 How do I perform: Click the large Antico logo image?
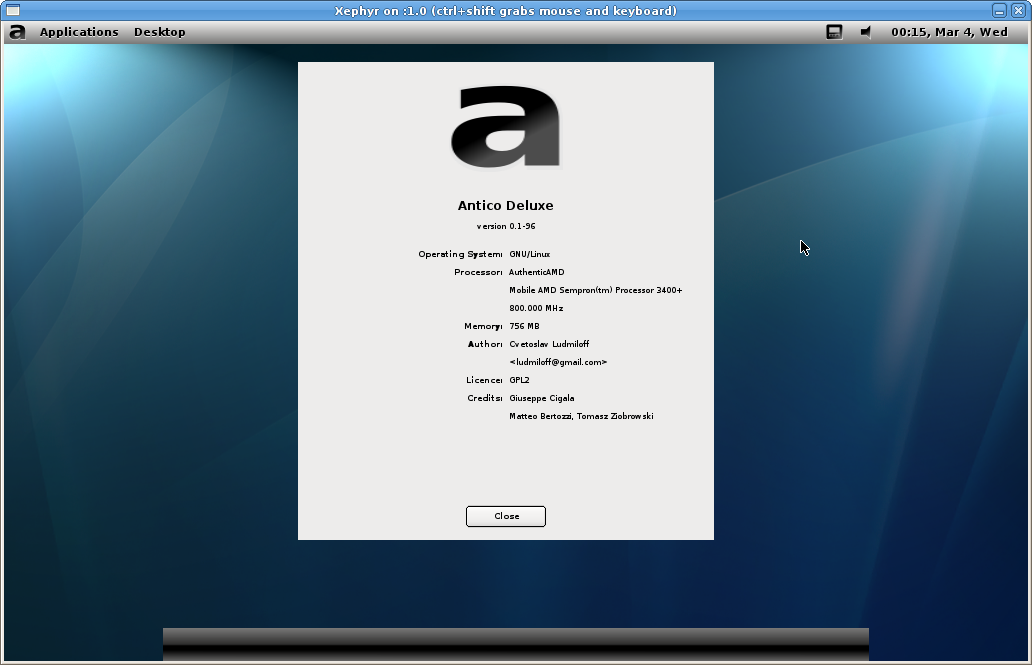[x=505, y=126]
